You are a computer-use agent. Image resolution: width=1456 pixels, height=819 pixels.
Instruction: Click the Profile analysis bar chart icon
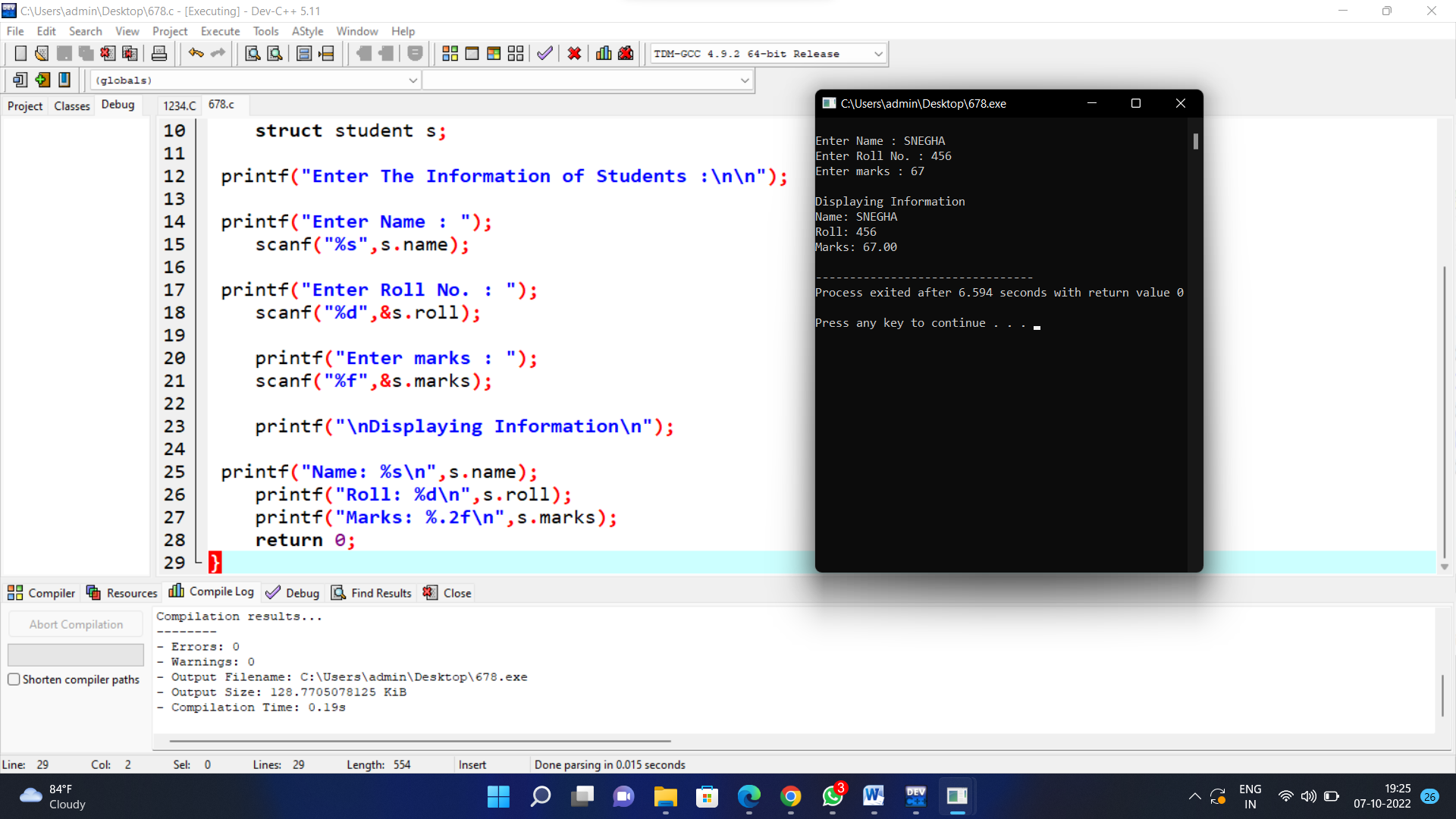tap(604, 54)
